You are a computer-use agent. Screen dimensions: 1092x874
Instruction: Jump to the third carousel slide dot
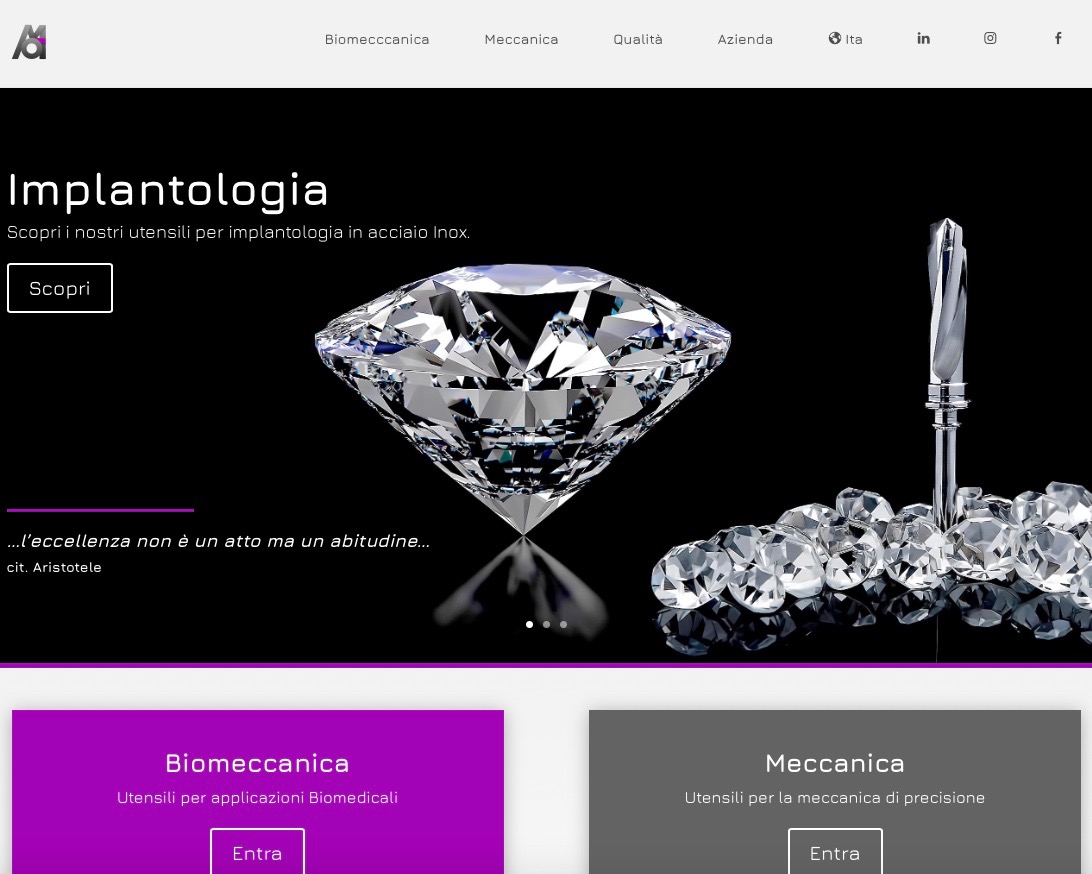563,625
